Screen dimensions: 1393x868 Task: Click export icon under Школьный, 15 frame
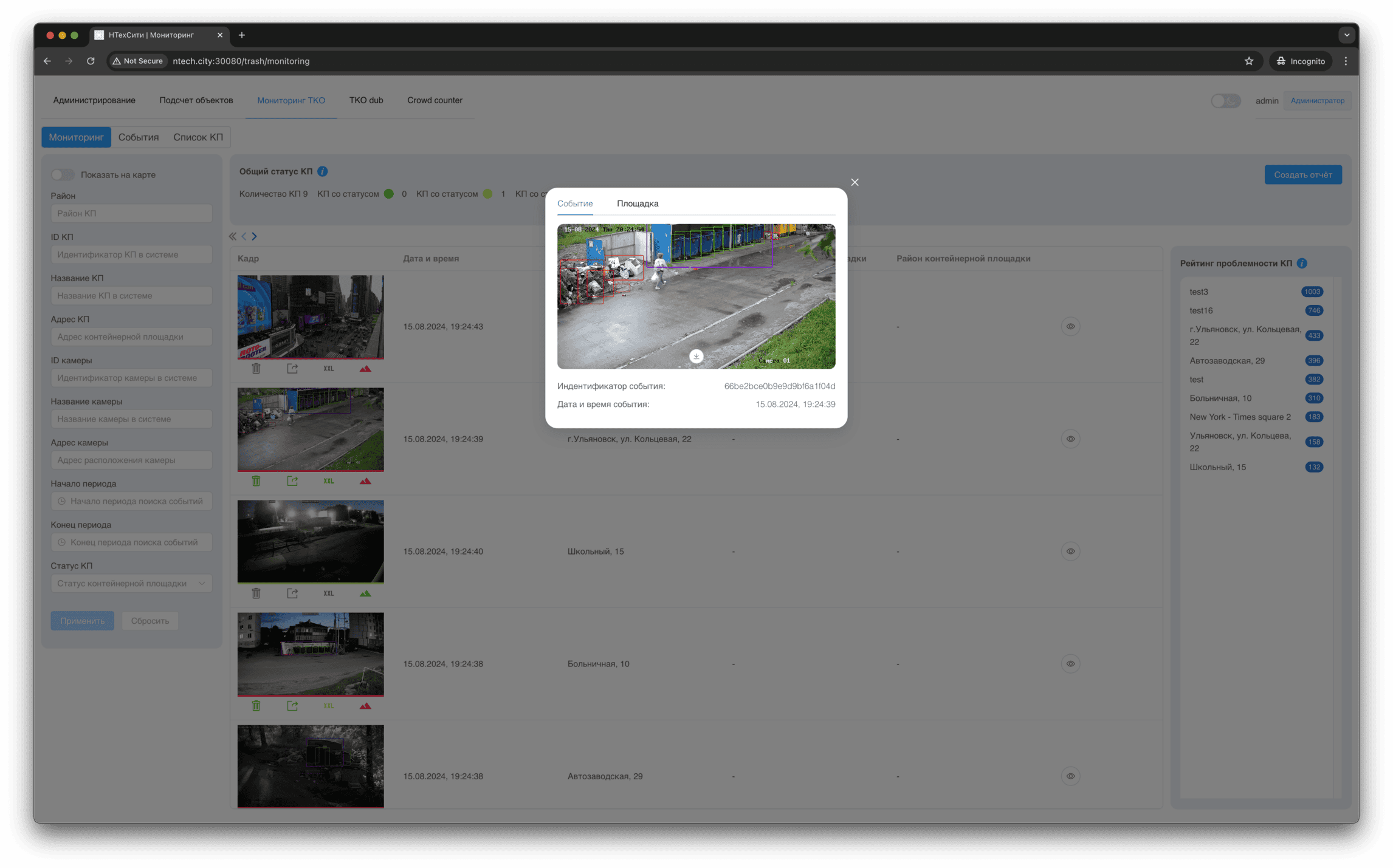click(x=292, y=593)
